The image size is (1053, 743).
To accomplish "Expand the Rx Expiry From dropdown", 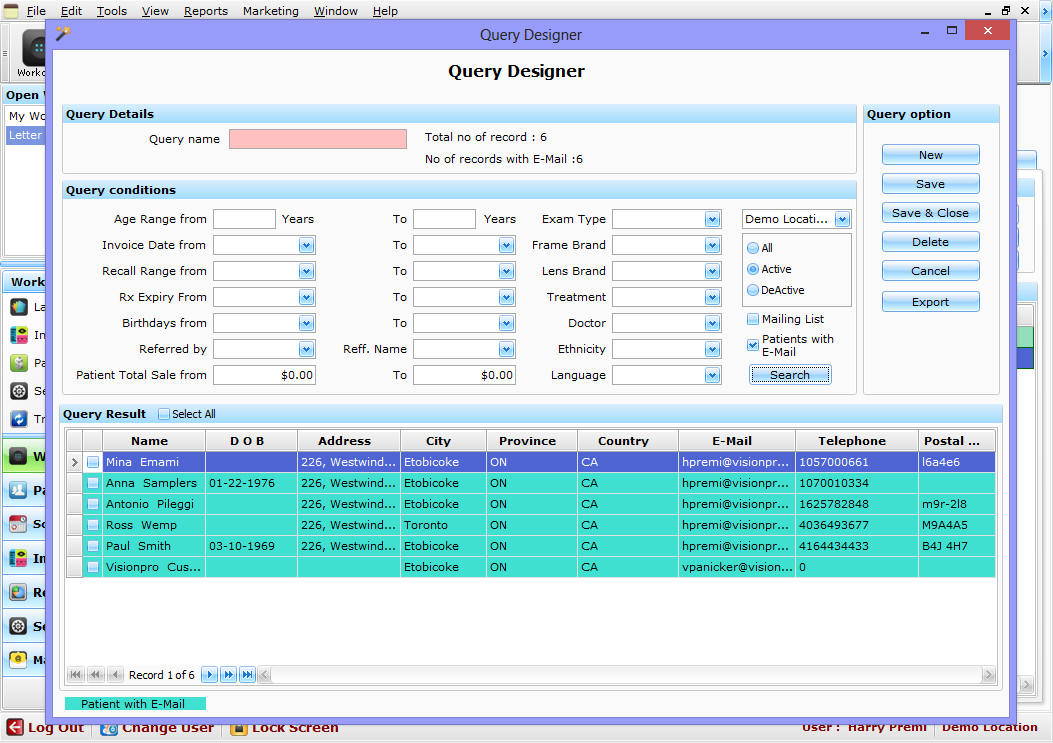I will click(x=306, y=297).
